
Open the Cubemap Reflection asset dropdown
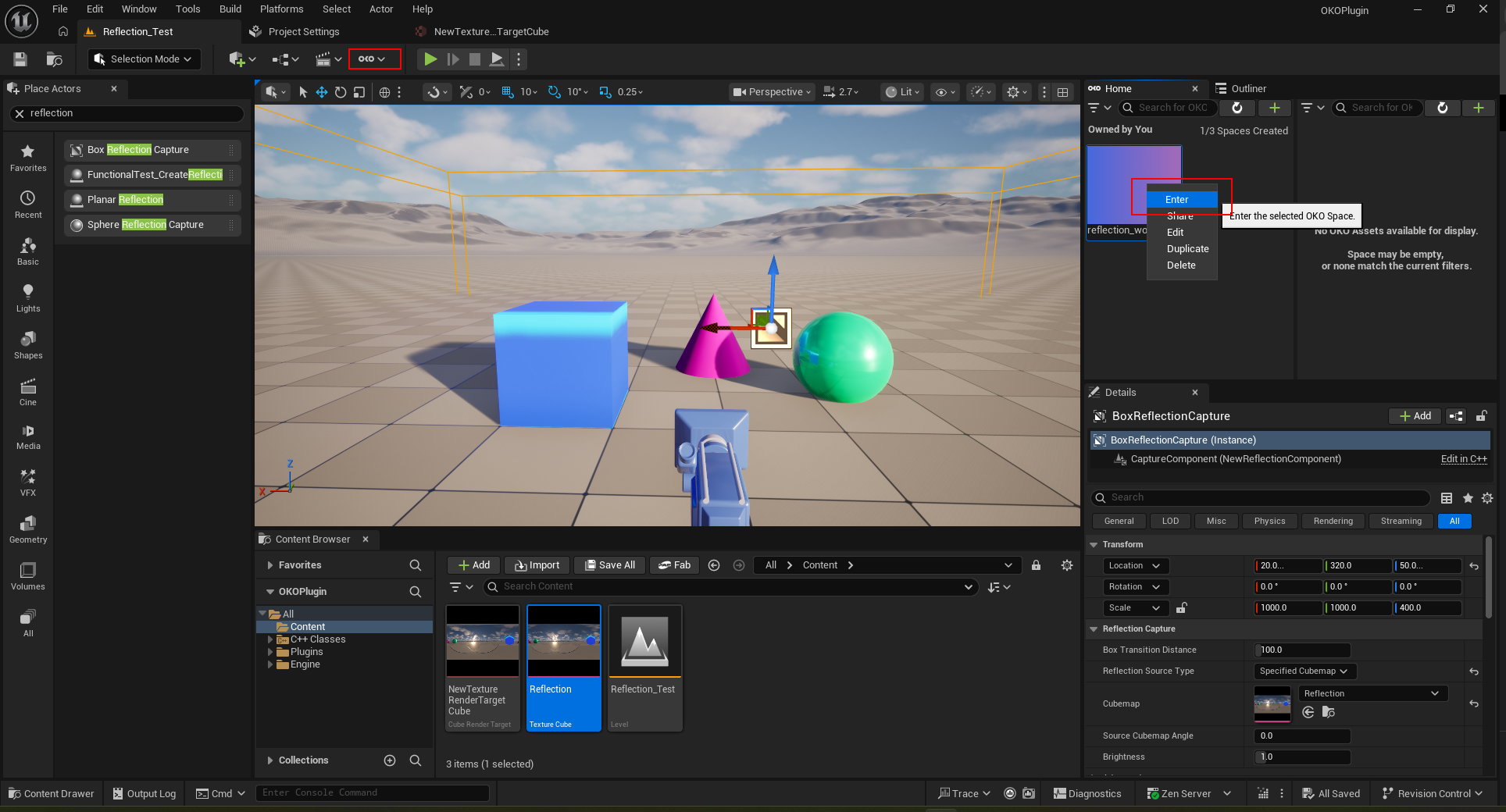tap(1372, 693)
